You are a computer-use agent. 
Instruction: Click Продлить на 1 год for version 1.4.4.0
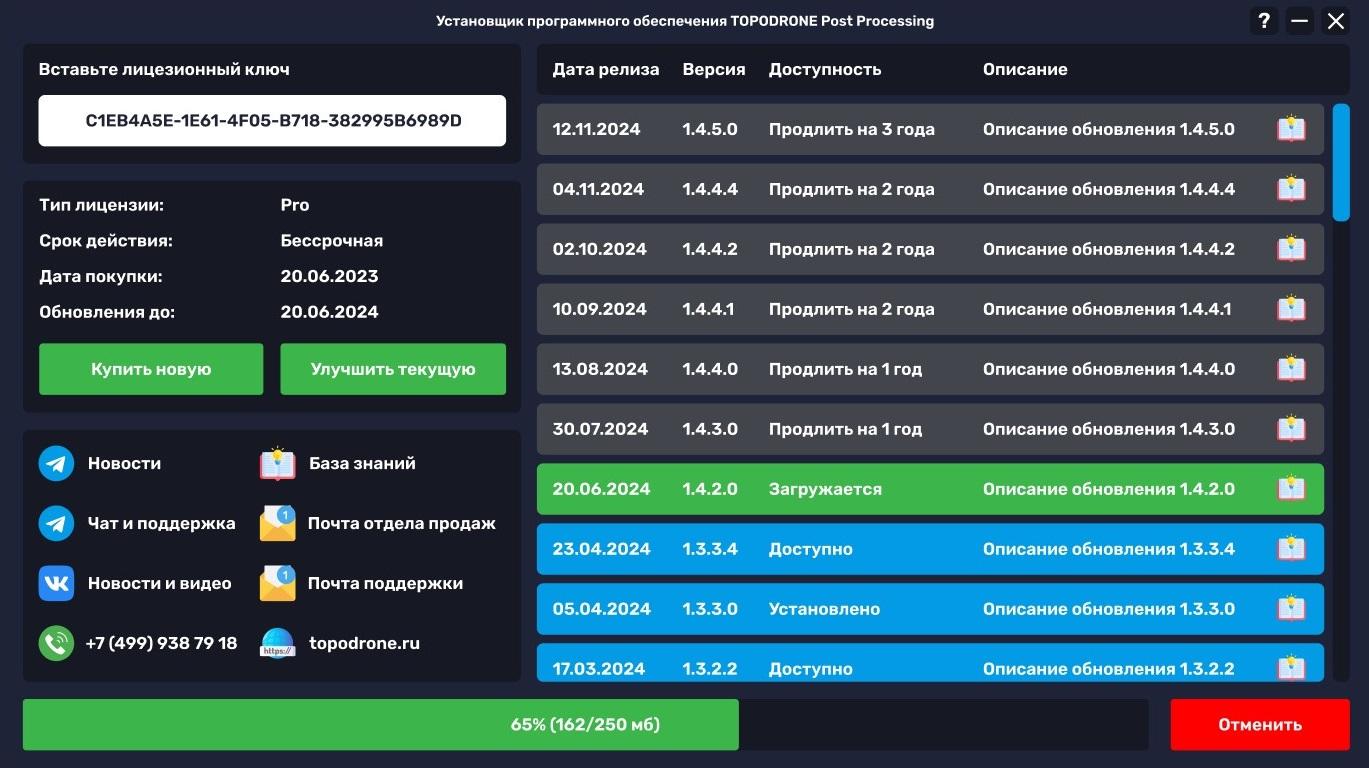point(845,369)
